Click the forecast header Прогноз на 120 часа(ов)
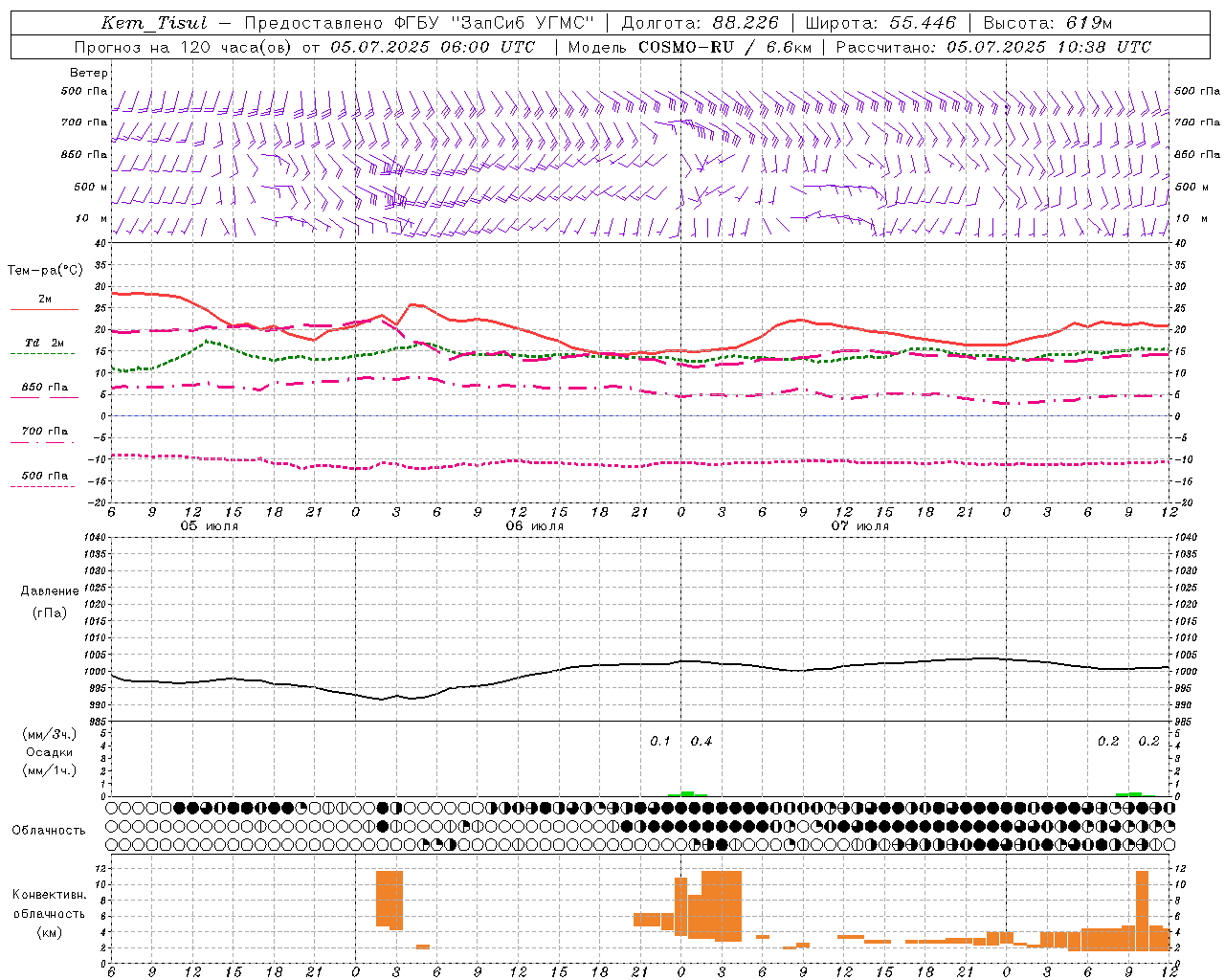 (x=185, y=47)
